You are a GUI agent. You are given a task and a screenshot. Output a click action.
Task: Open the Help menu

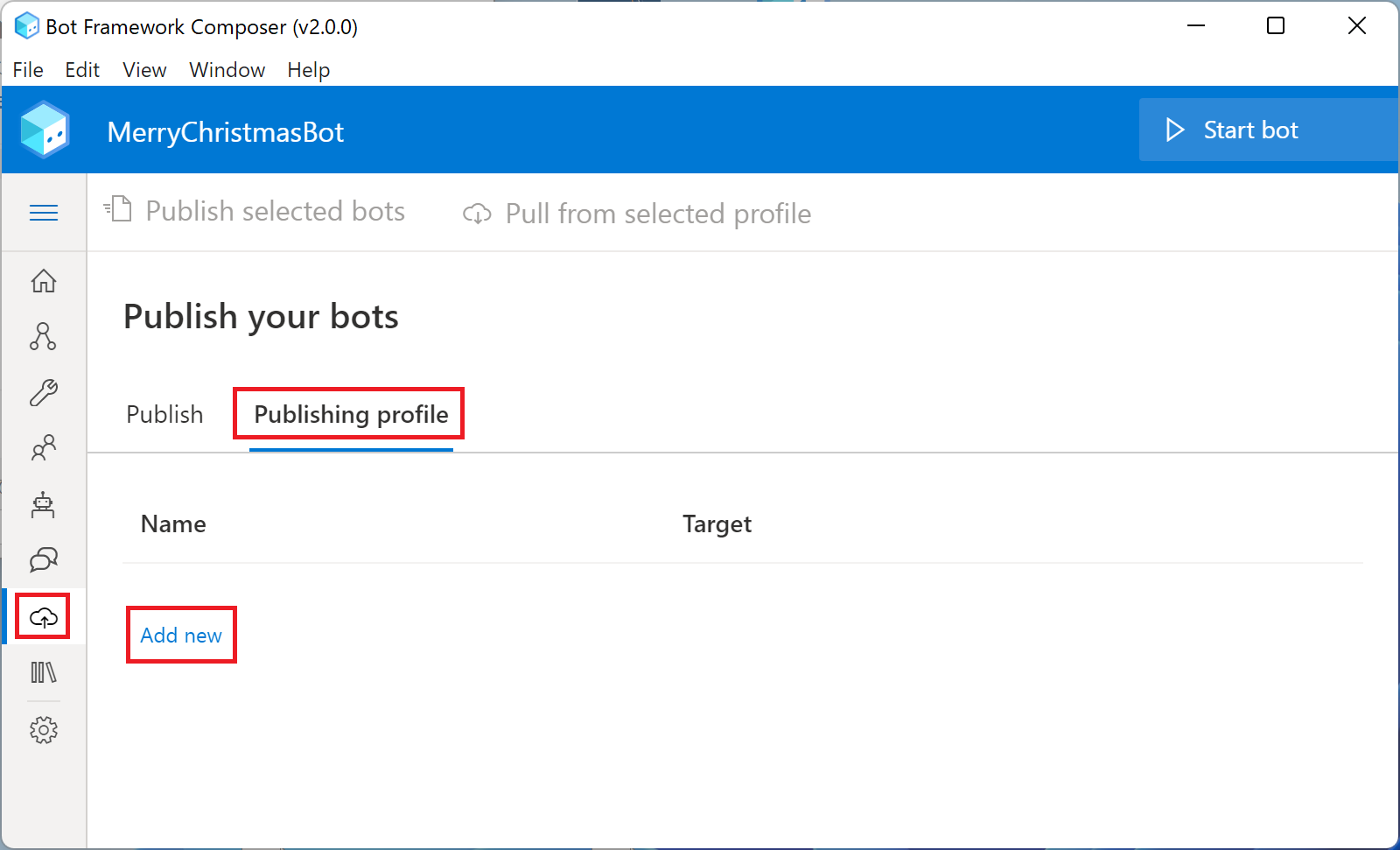(308, 70)
